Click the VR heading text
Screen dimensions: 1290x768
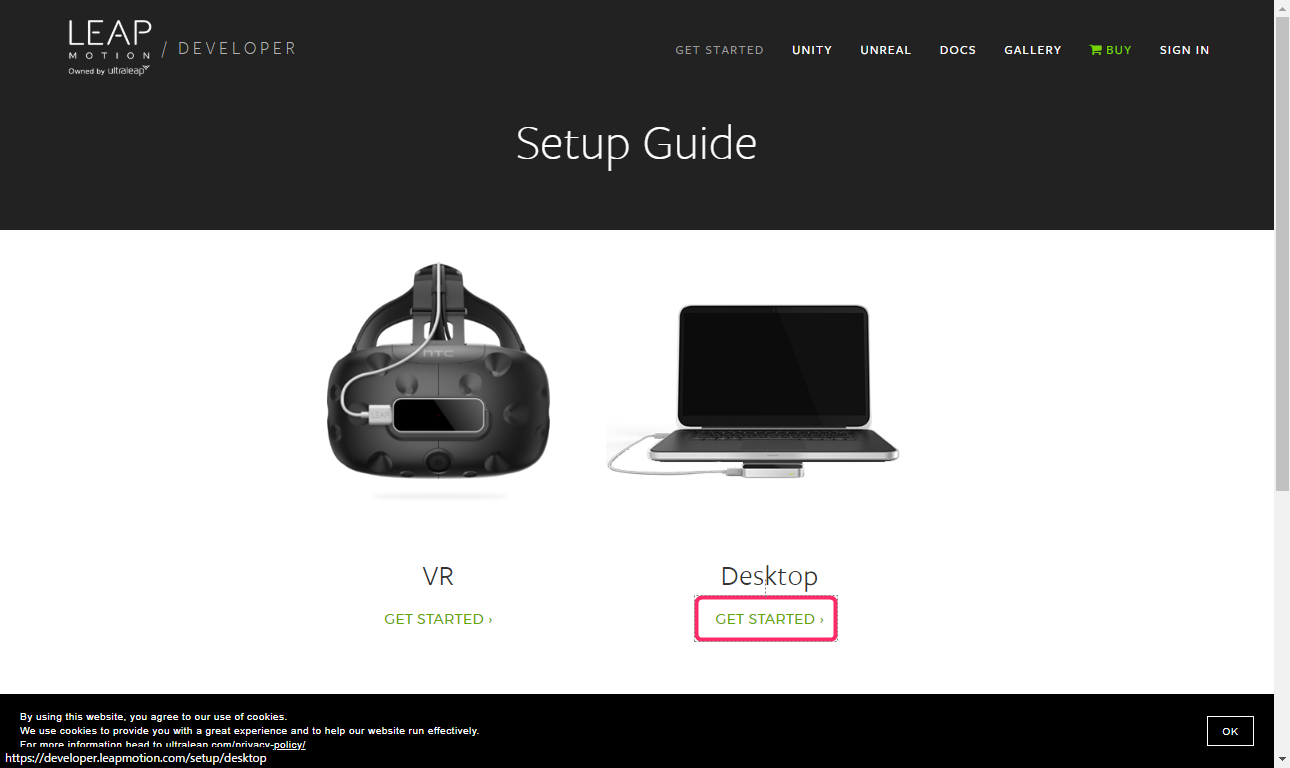tap(438, 576)
